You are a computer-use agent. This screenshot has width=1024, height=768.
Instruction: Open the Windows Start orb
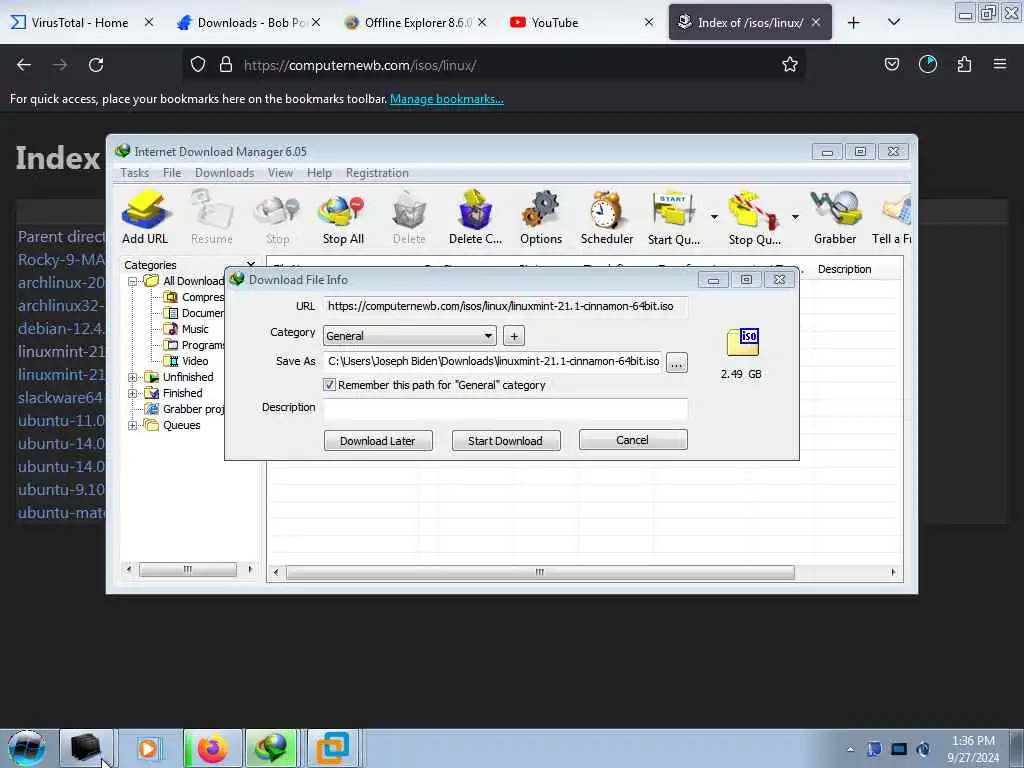click(27, 748)
